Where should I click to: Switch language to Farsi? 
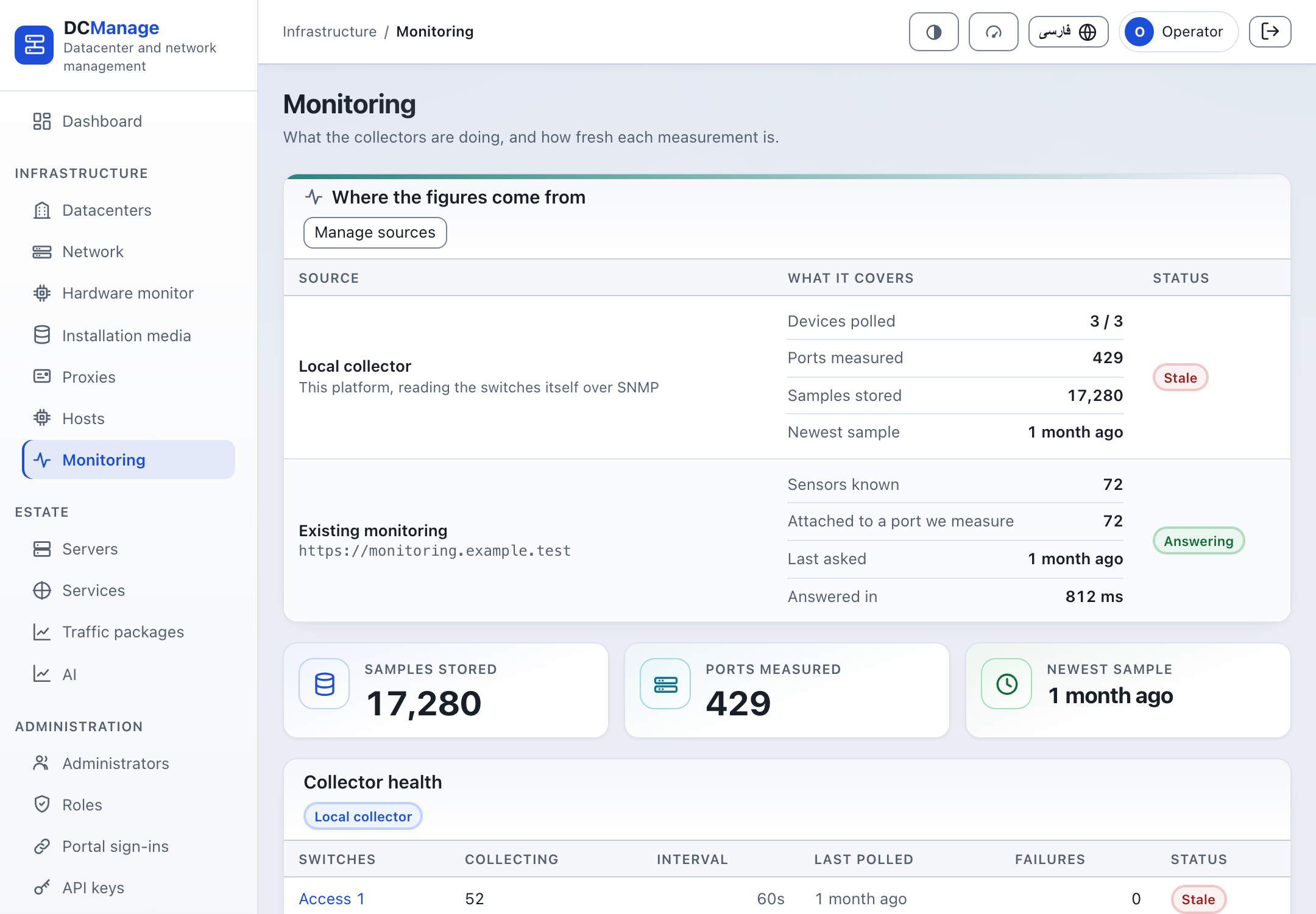pos(1068,32)
